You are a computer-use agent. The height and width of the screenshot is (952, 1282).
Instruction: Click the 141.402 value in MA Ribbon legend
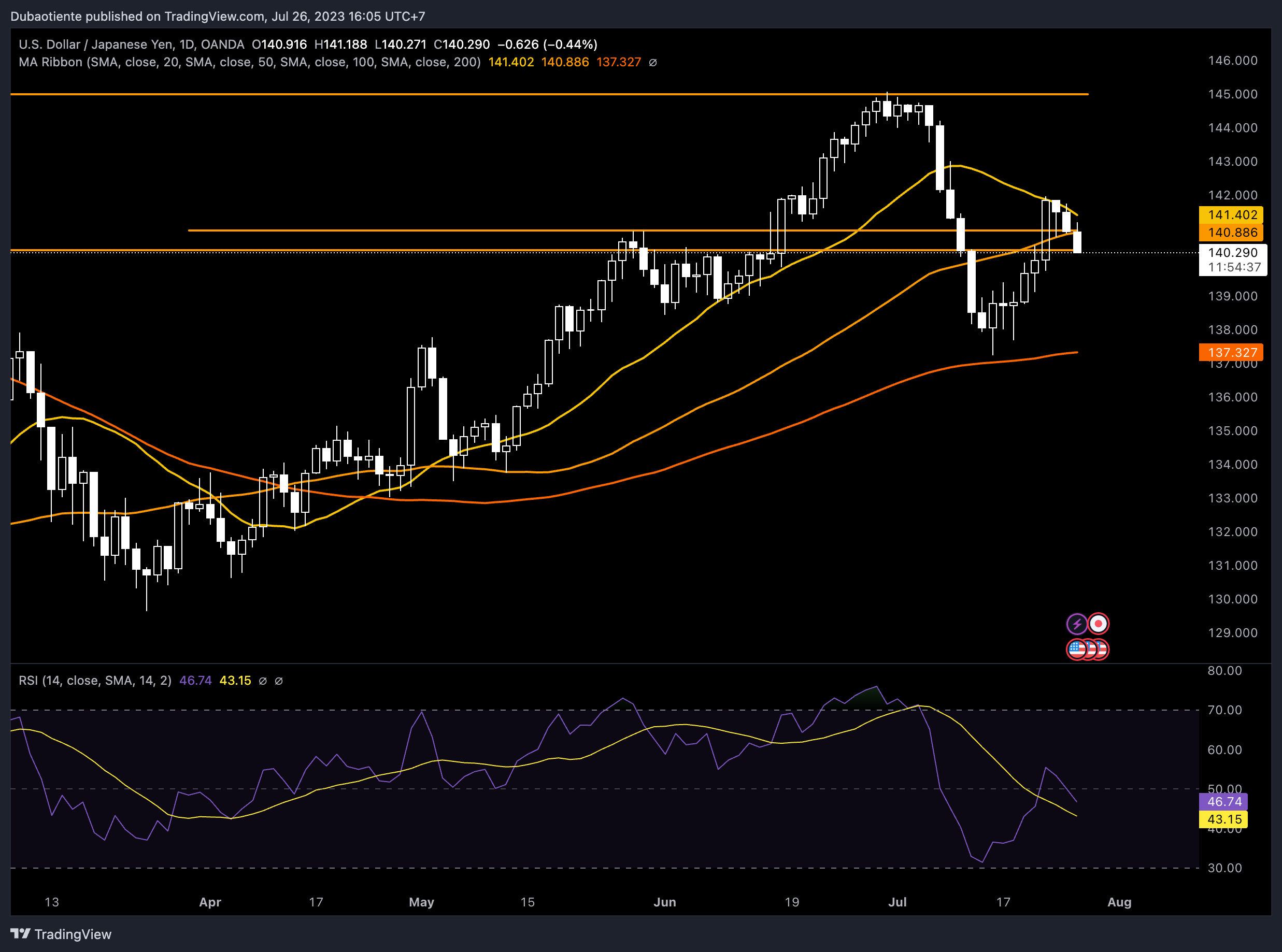(x=511, y=62)
